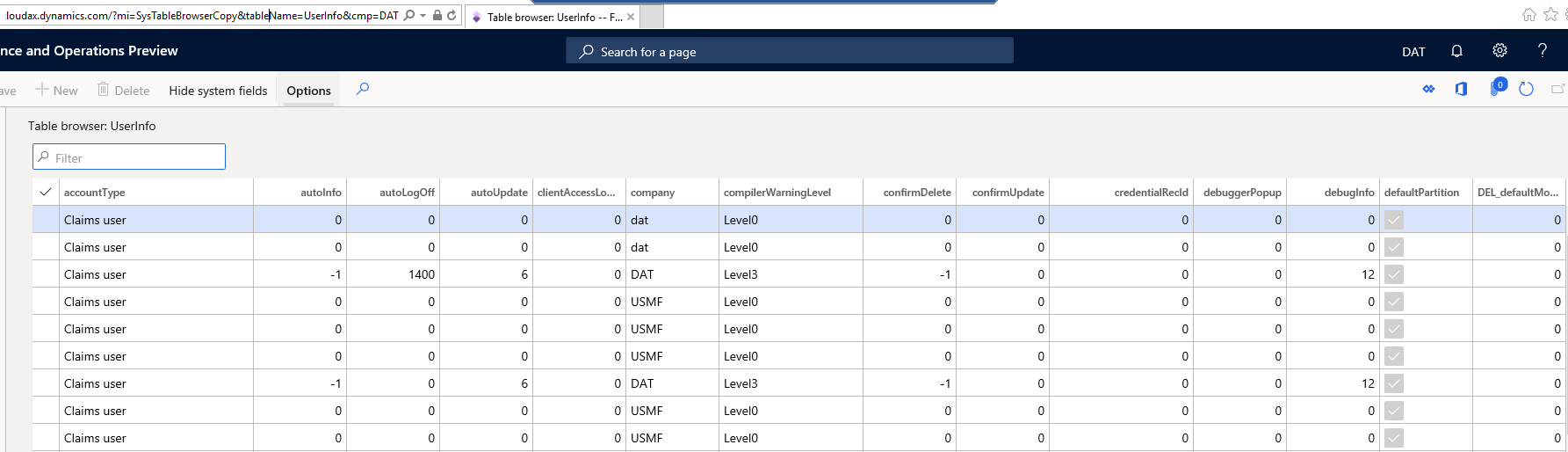The image size is (1568, 452).
Task: Refresh the page with the circular arrow
Action: point(1526,89)
